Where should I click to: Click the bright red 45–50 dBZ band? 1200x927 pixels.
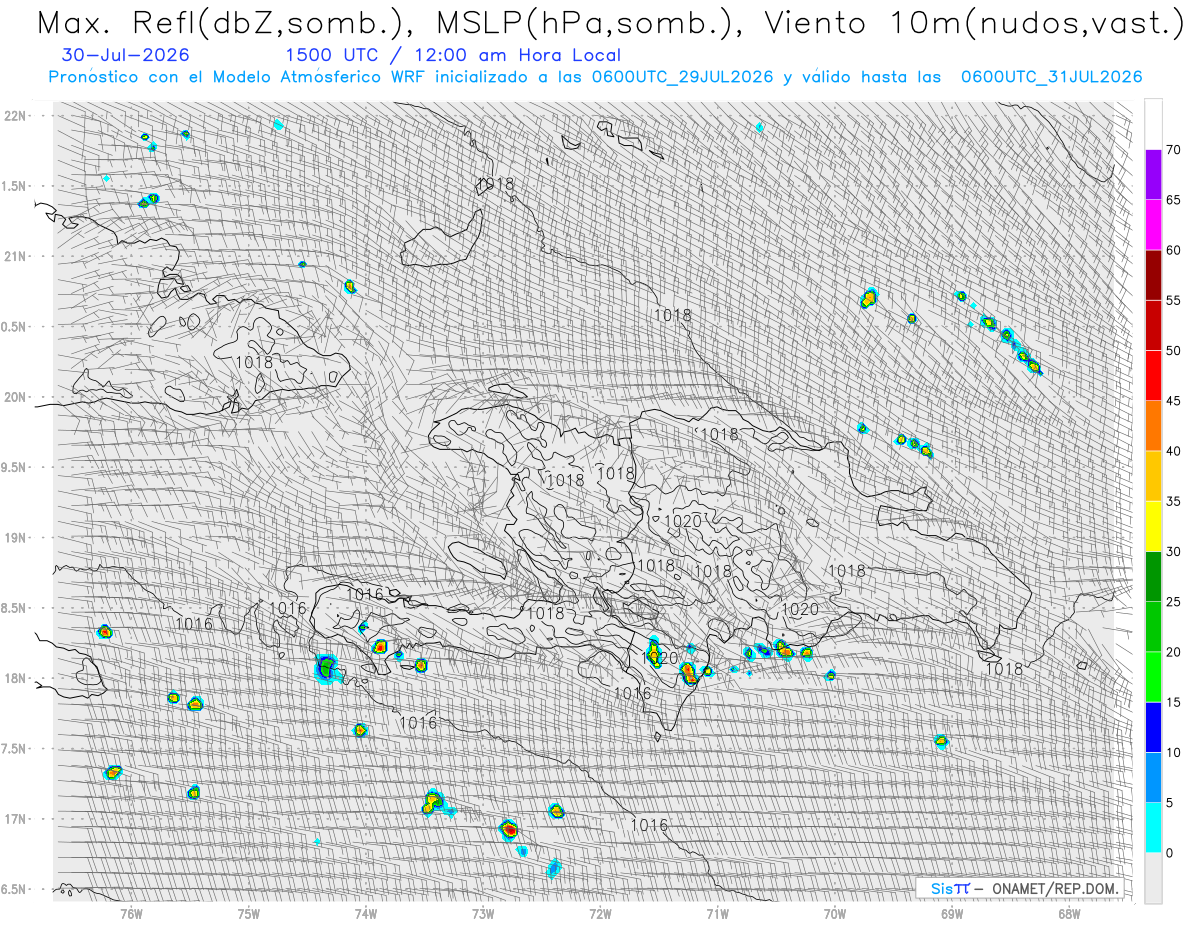click(x=1153, y=375)
